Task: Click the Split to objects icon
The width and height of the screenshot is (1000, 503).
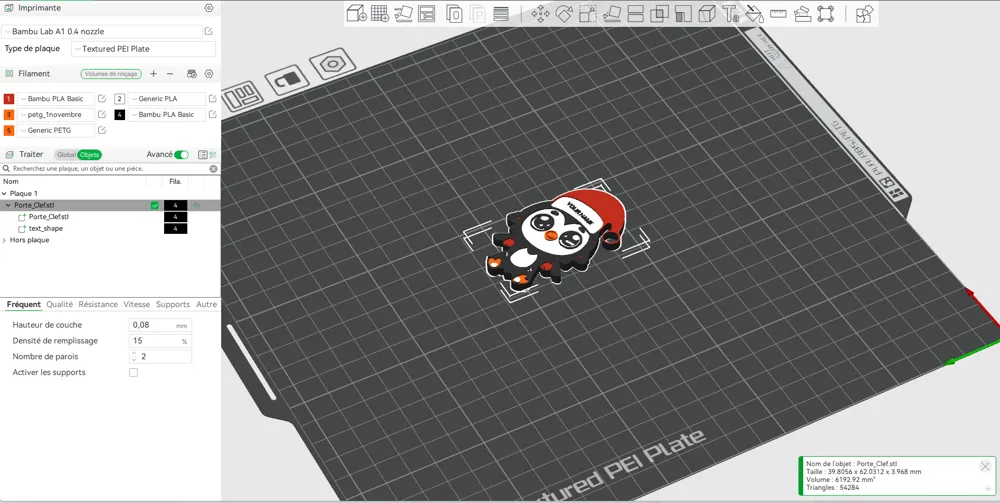Action: 454,13
